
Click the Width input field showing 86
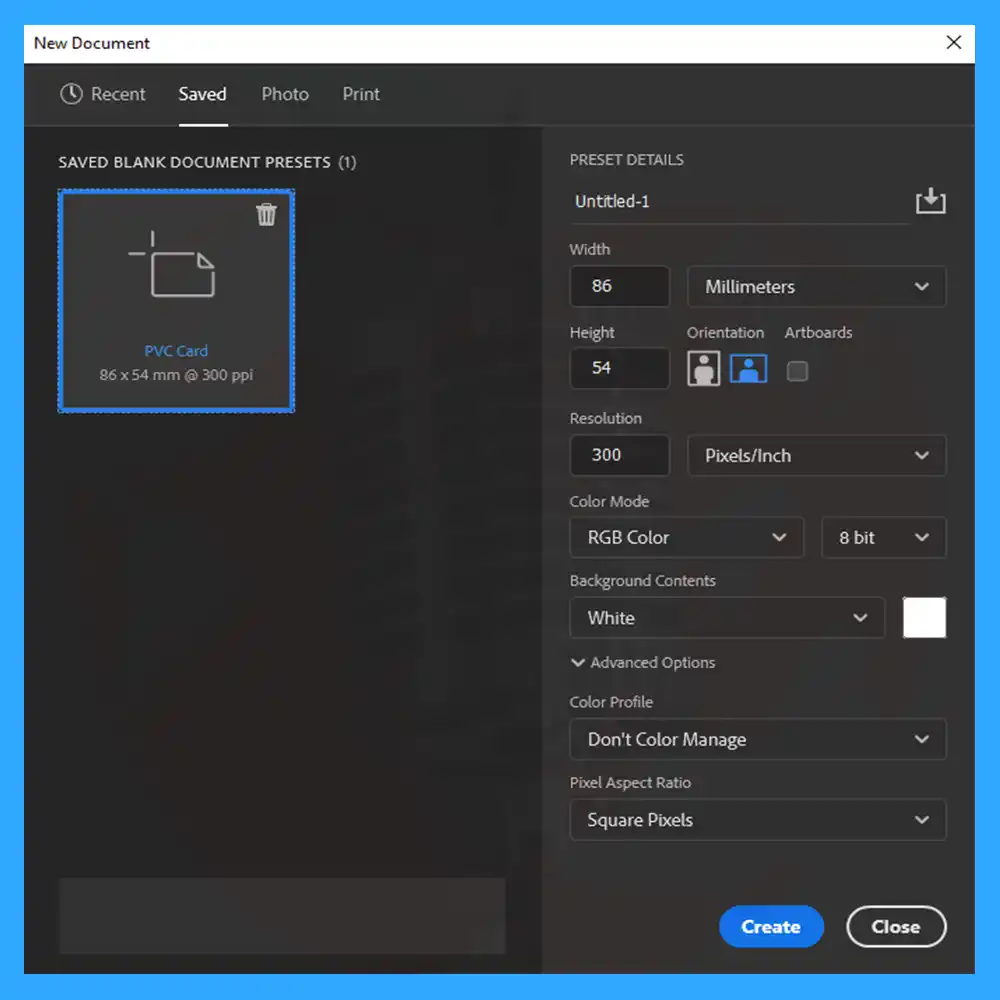(619, 286)
